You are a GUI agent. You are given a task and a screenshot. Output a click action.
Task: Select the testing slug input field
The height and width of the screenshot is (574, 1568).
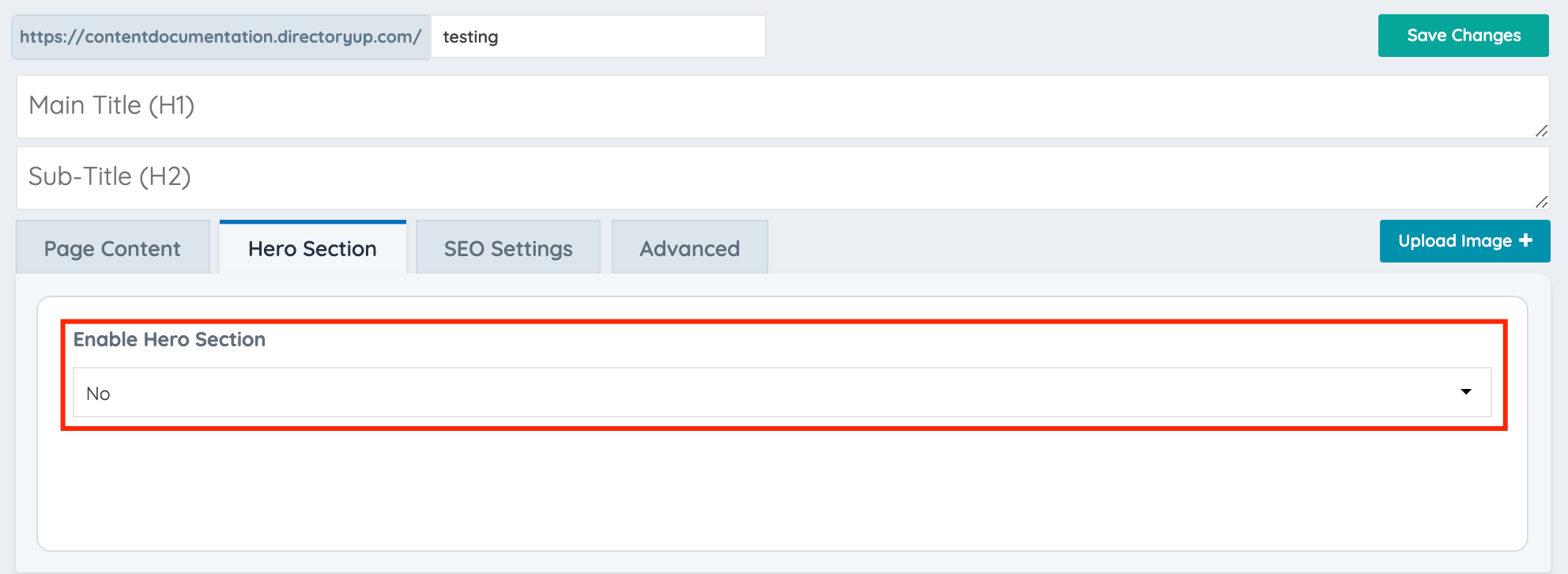pyautogui.click(x=597, y=36)
